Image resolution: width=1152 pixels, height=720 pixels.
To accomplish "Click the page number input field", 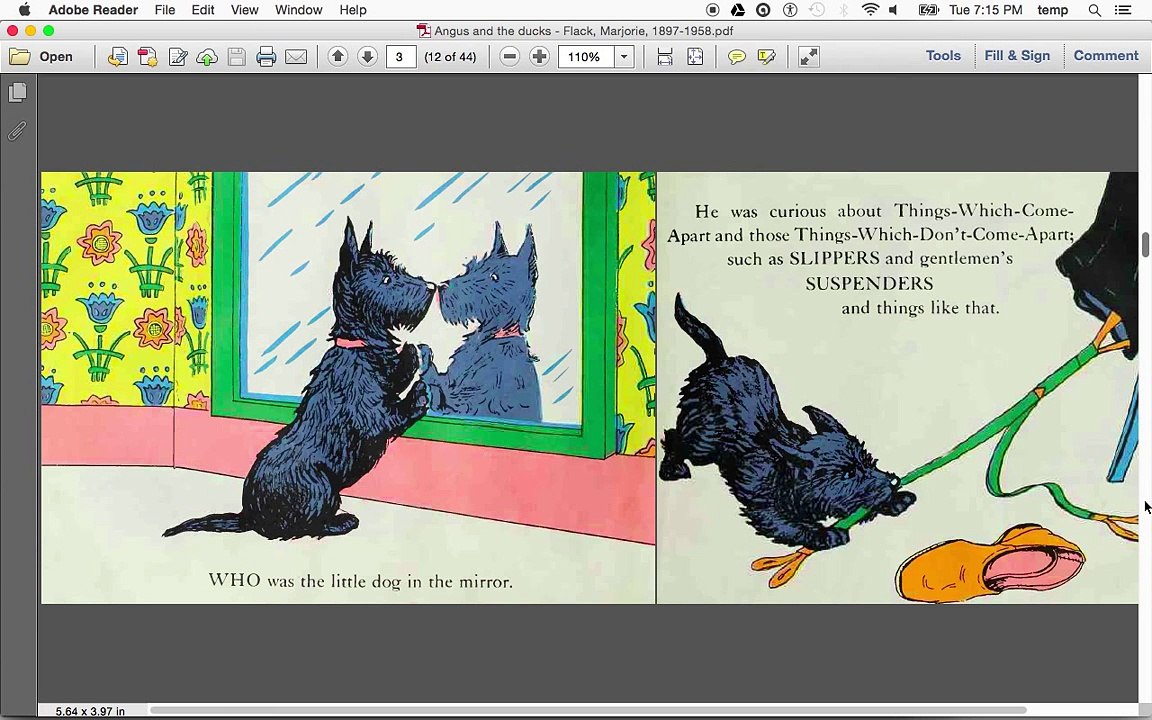I will (401, 57).
